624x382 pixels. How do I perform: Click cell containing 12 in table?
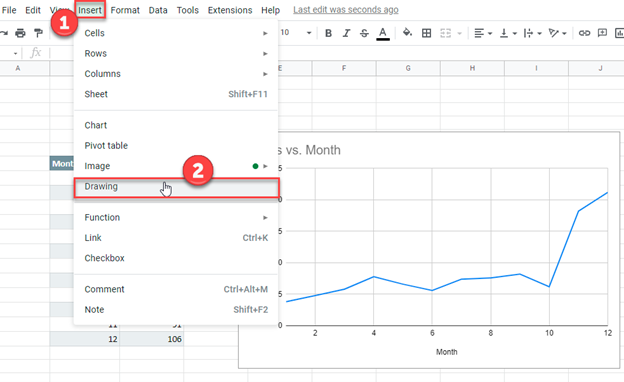pos(85,339)
